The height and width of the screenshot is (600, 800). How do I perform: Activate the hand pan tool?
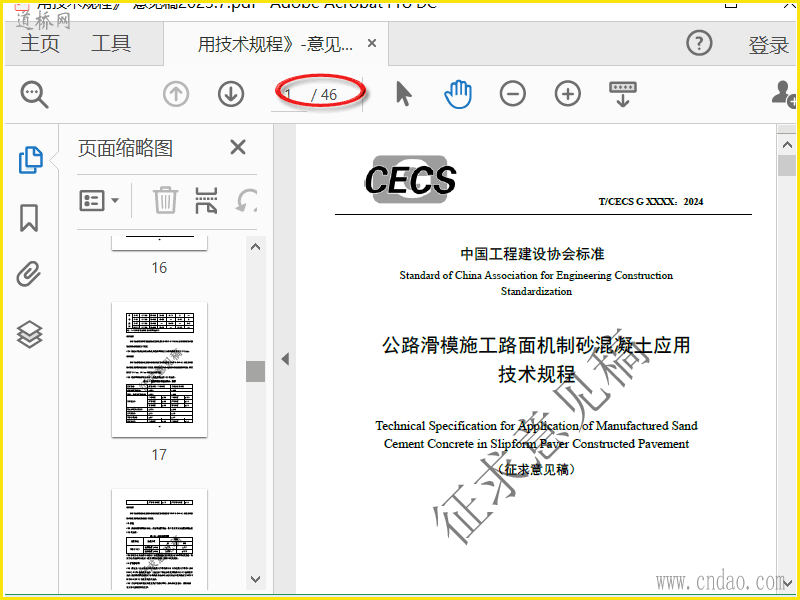[x=458, y=94]
